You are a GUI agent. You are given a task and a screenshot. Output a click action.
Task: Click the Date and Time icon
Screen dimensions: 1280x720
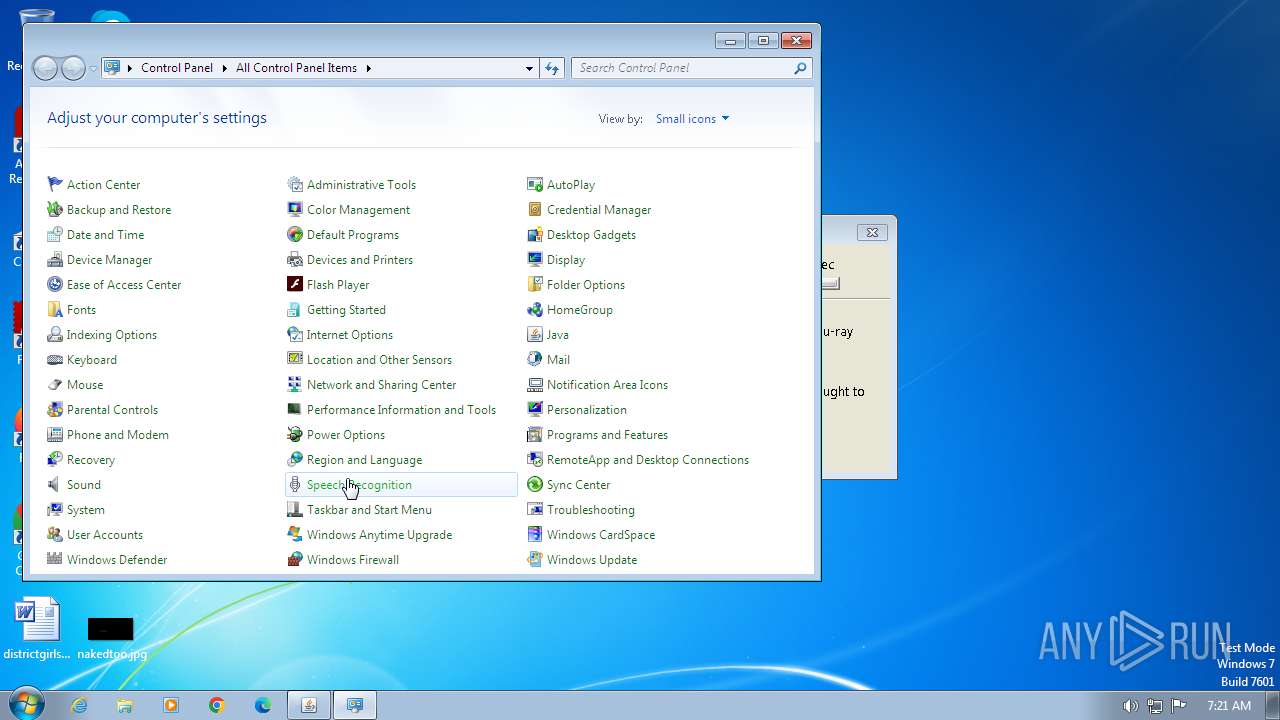(55, 234)
